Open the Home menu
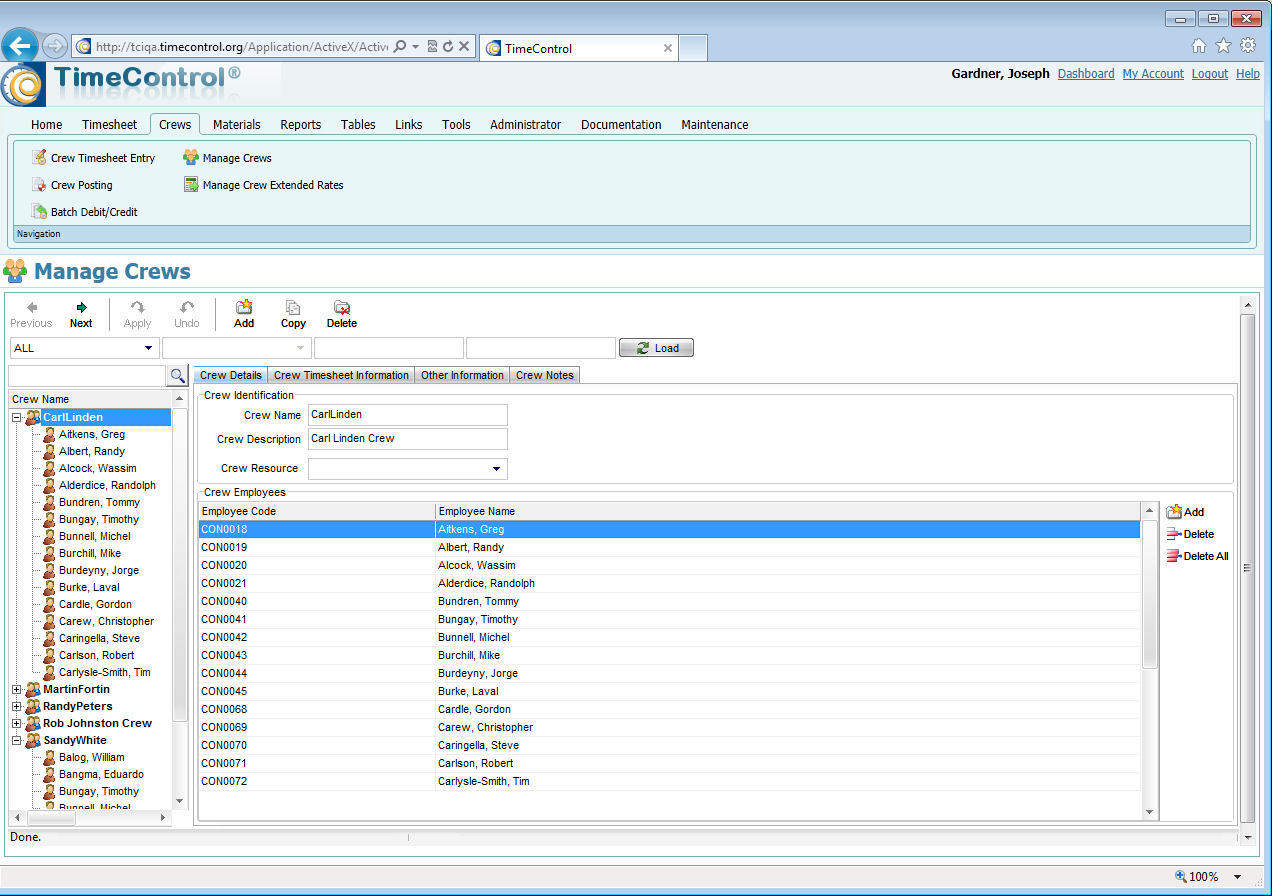Viewport: 1272px width, 896px height. (x=46, y=125)
